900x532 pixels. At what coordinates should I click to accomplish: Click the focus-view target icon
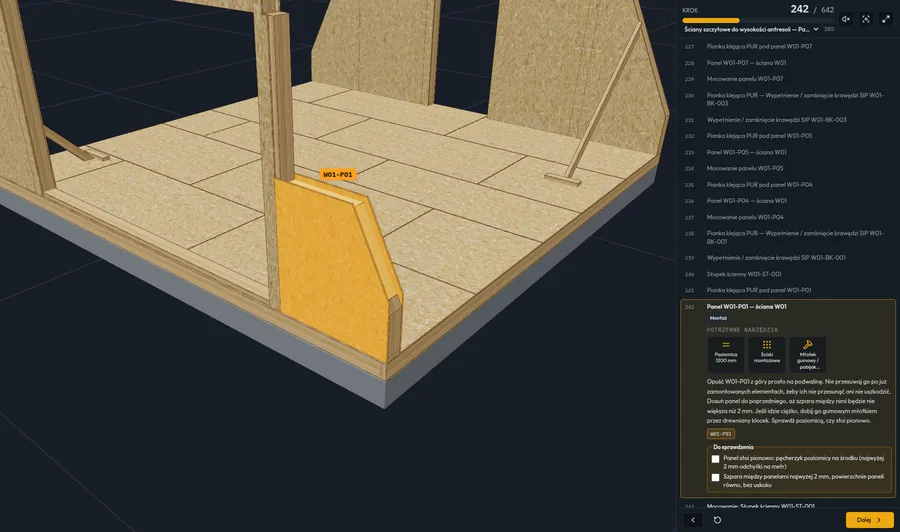[x=866, y=19]
